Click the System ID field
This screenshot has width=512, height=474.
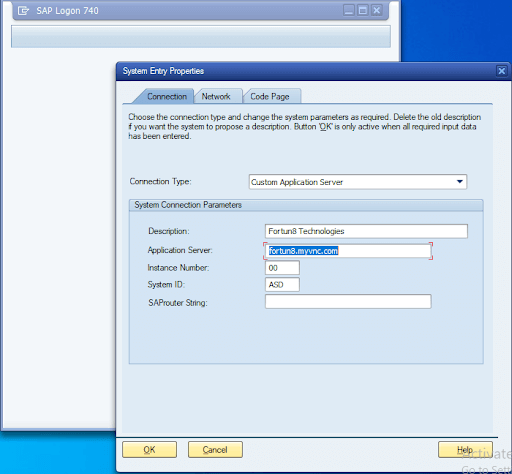(282, 284)
